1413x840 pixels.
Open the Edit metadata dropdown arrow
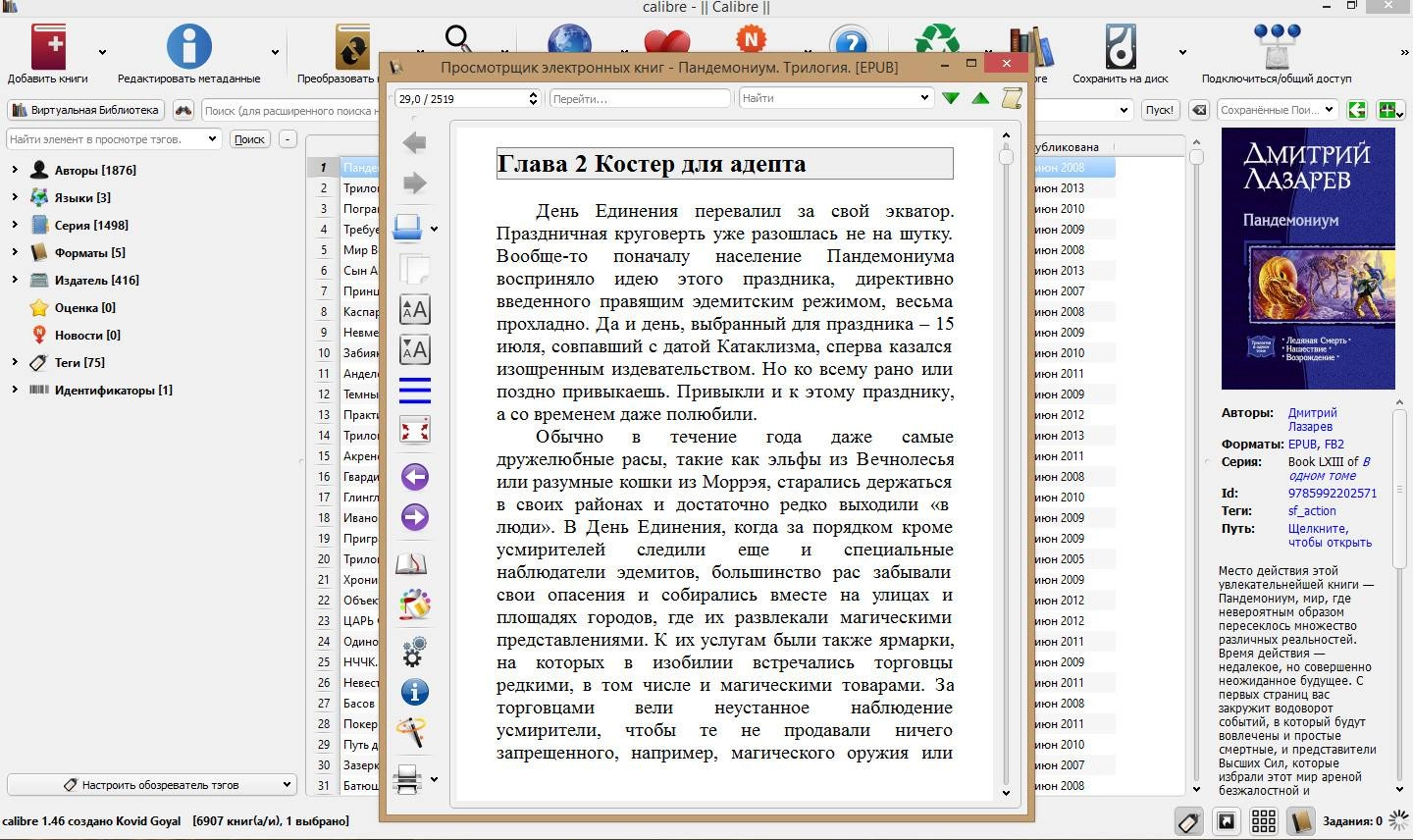275,52
